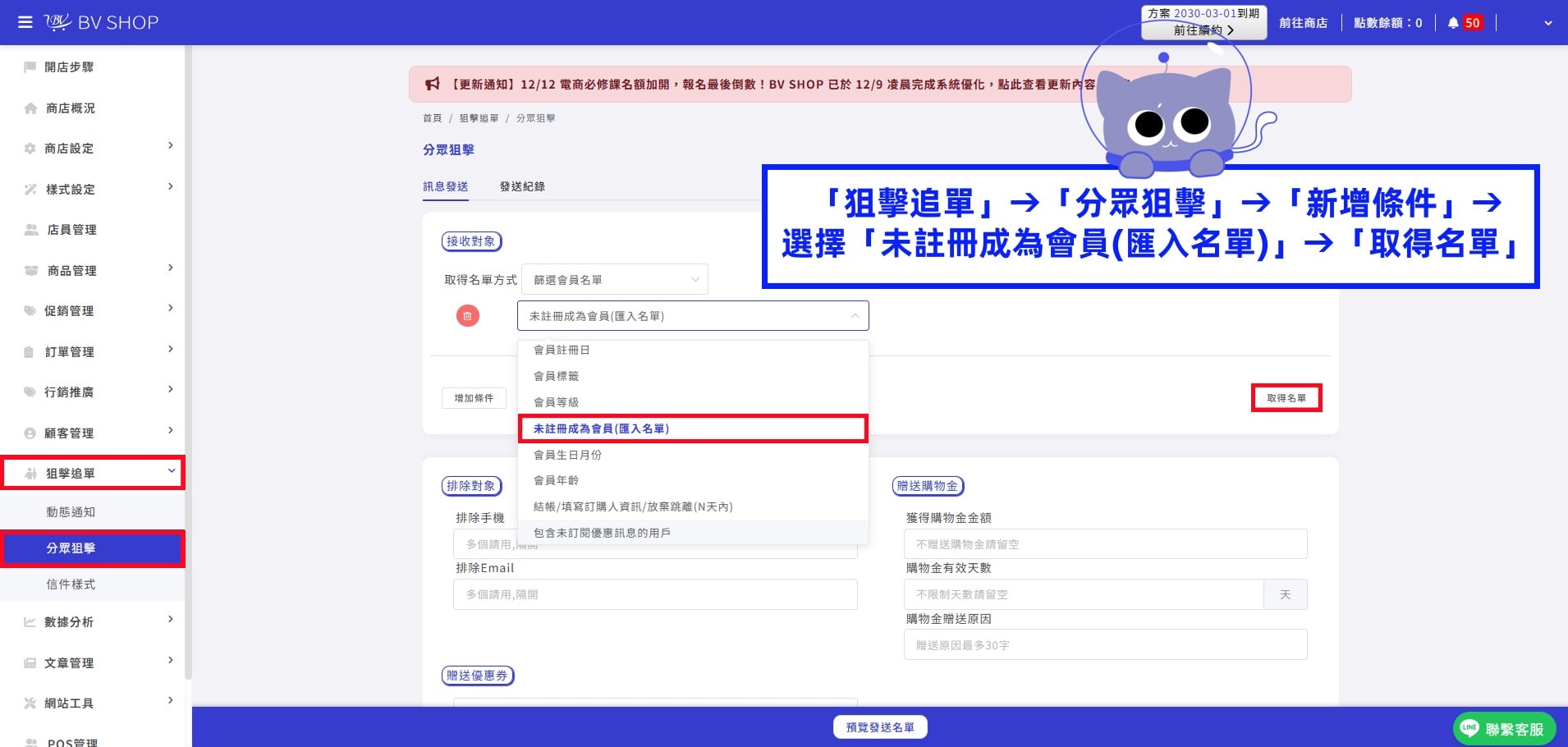1568x747 pixels.
Task: Select 會員註冊日 from the condition list
Action: [693, 350]
